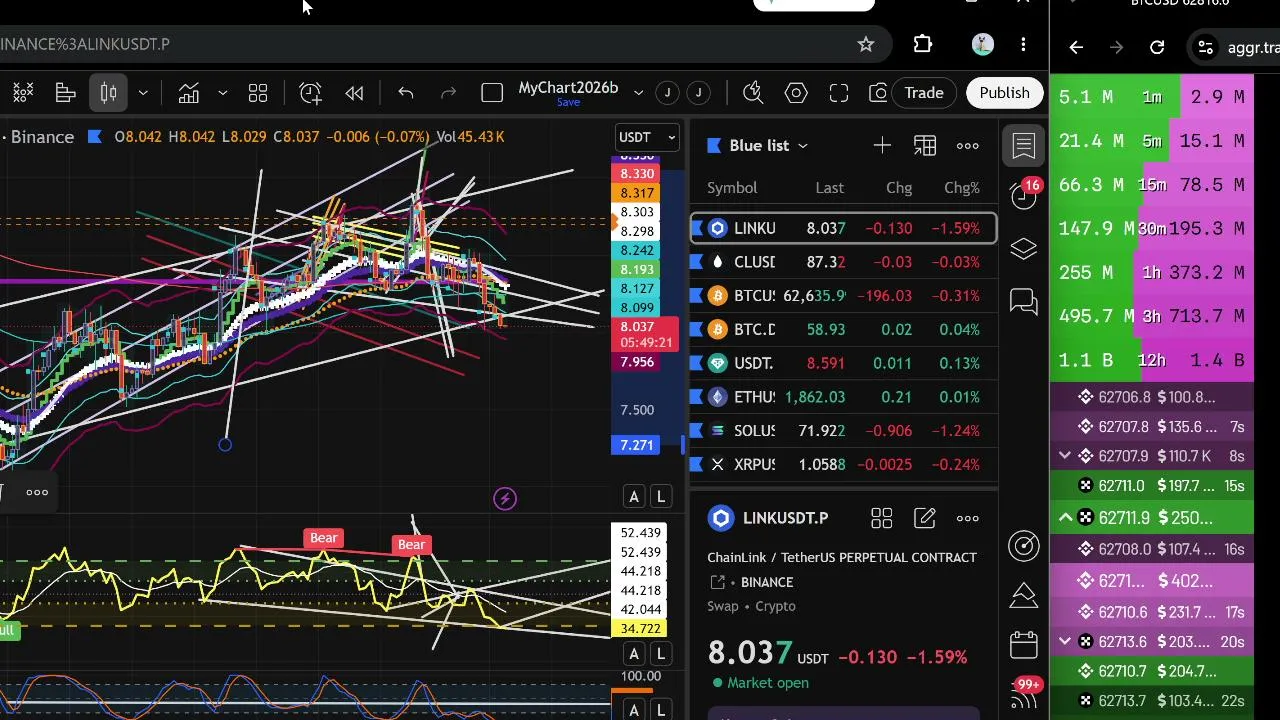This screenshot has width=1280, height=720.
Task: Open Alerts panel with the 16 badge
Action: tap(1024, 193)
